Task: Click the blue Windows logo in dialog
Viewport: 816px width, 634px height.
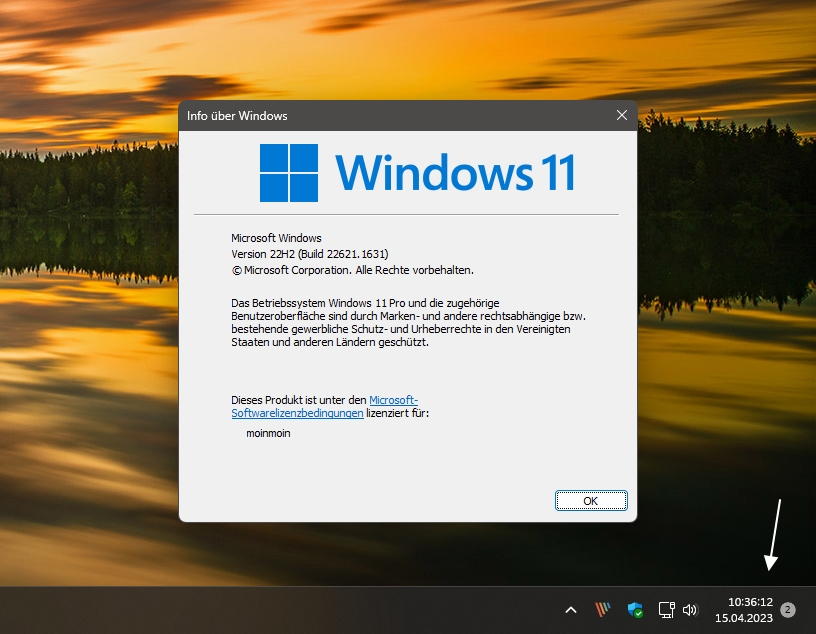Action: 289,173
